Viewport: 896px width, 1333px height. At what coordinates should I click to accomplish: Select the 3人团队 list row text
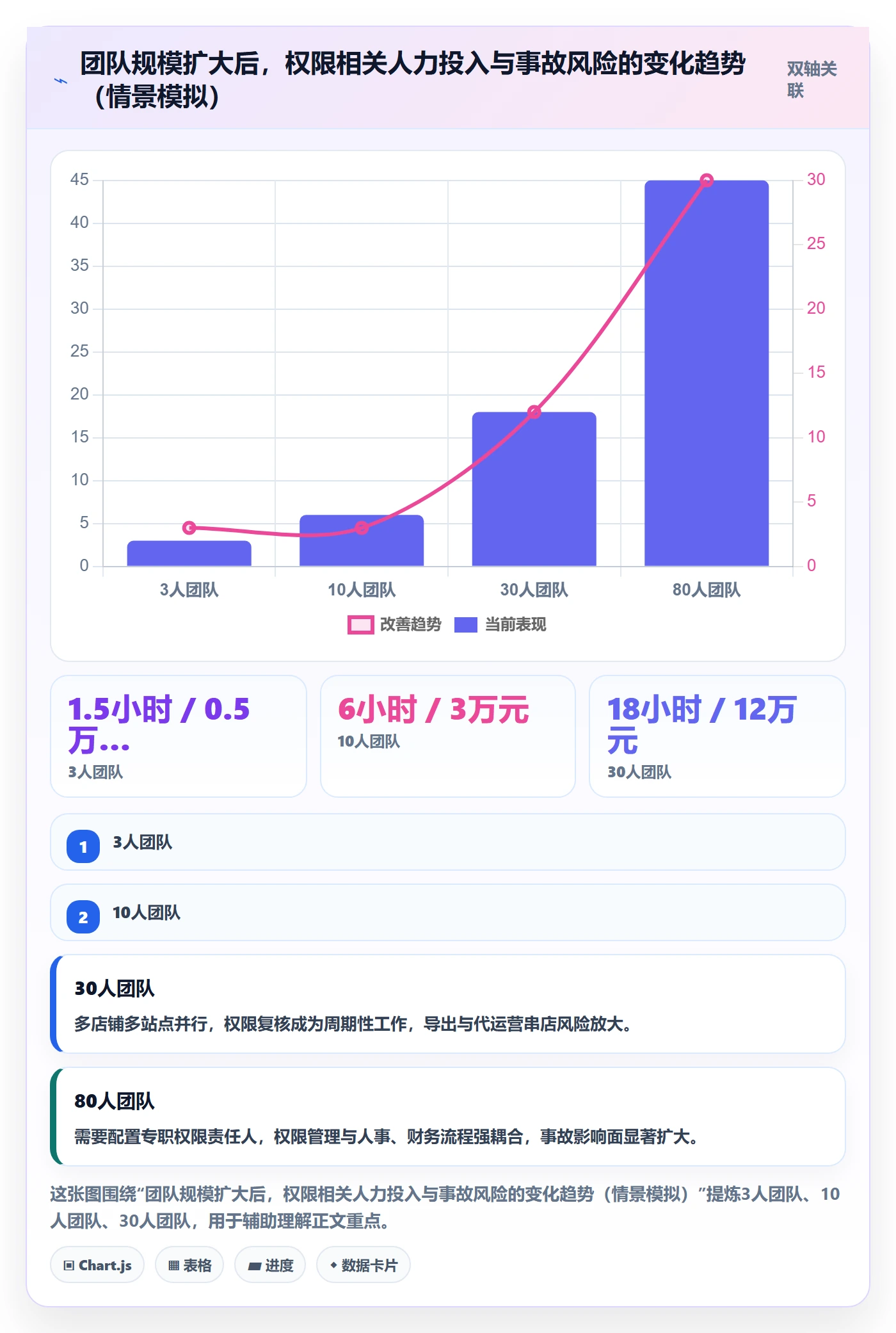click(x=143, y=842)
